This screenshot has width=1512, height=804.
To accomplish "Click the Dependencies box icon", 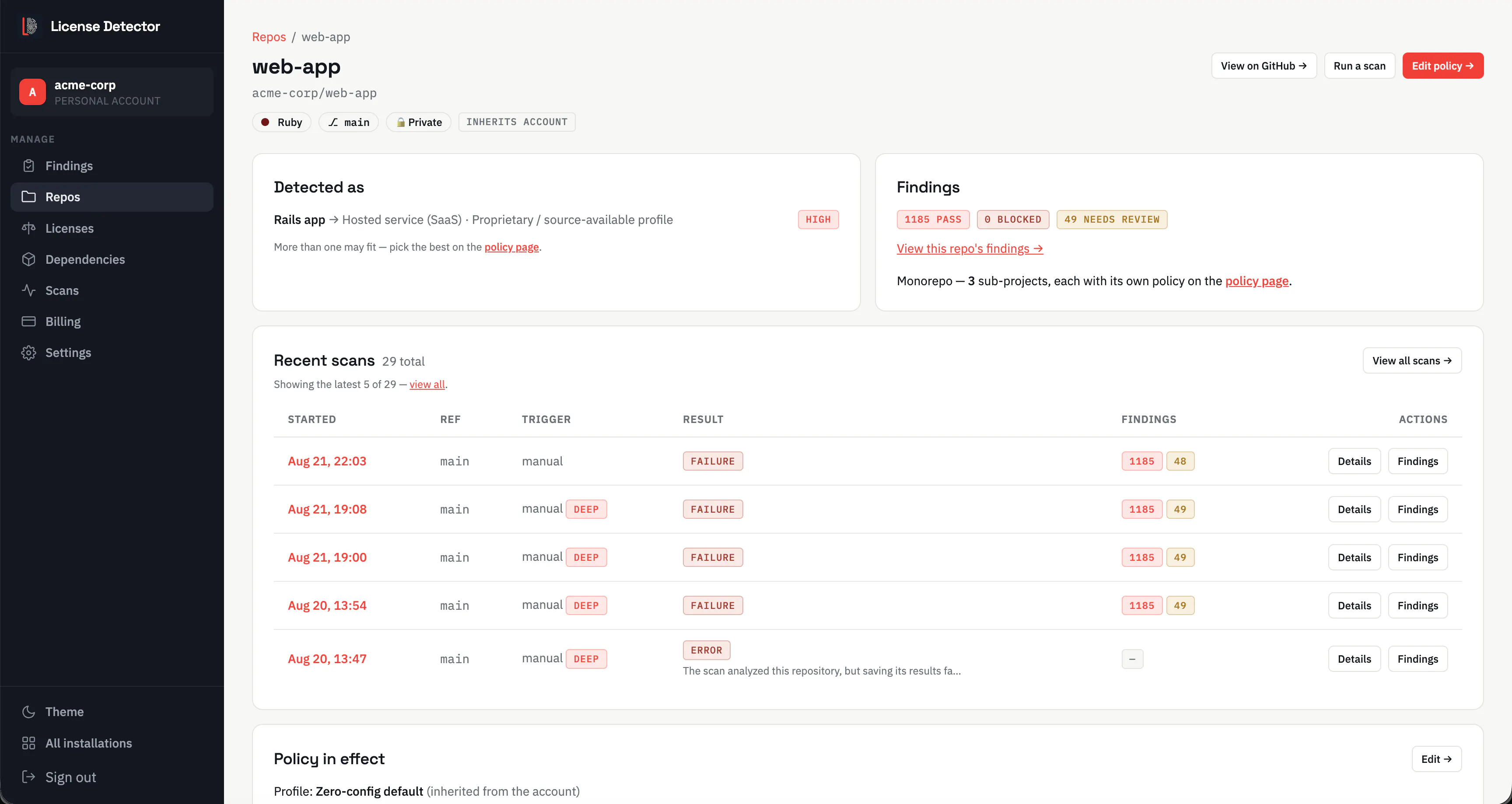I will click(29, 259).
